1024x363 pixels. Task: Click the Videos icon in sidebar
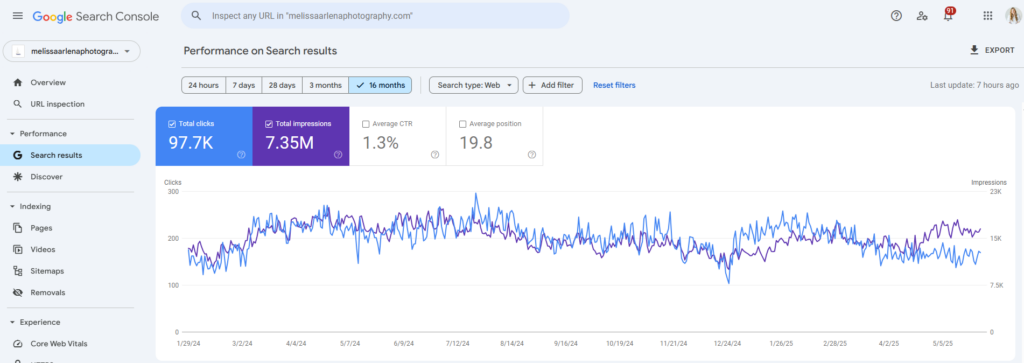click(x=18, y=249)
